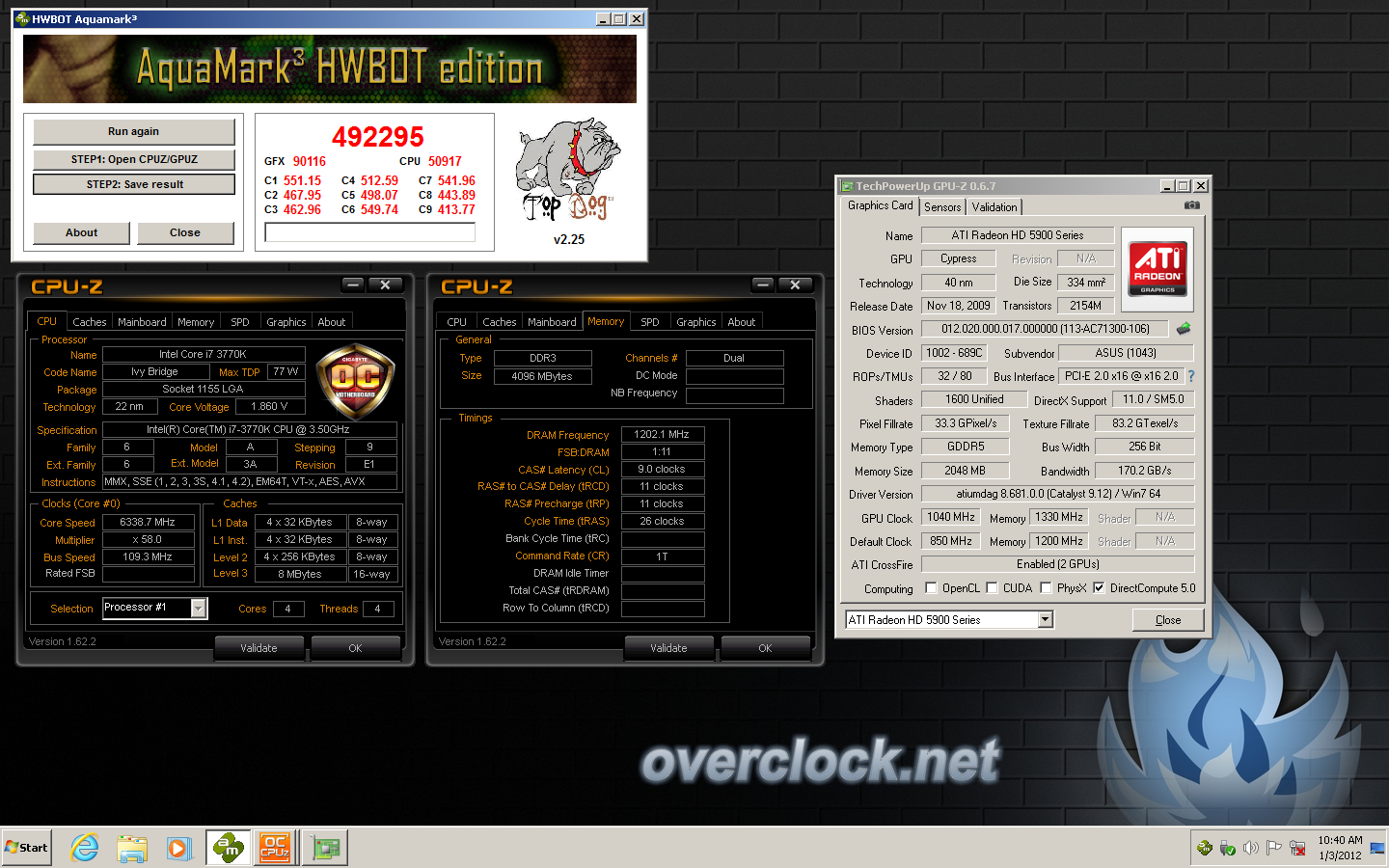Switch to GPU-Z graphics card taskbar button
This screenshot has width=1389, height=868.
pos(325,848)
